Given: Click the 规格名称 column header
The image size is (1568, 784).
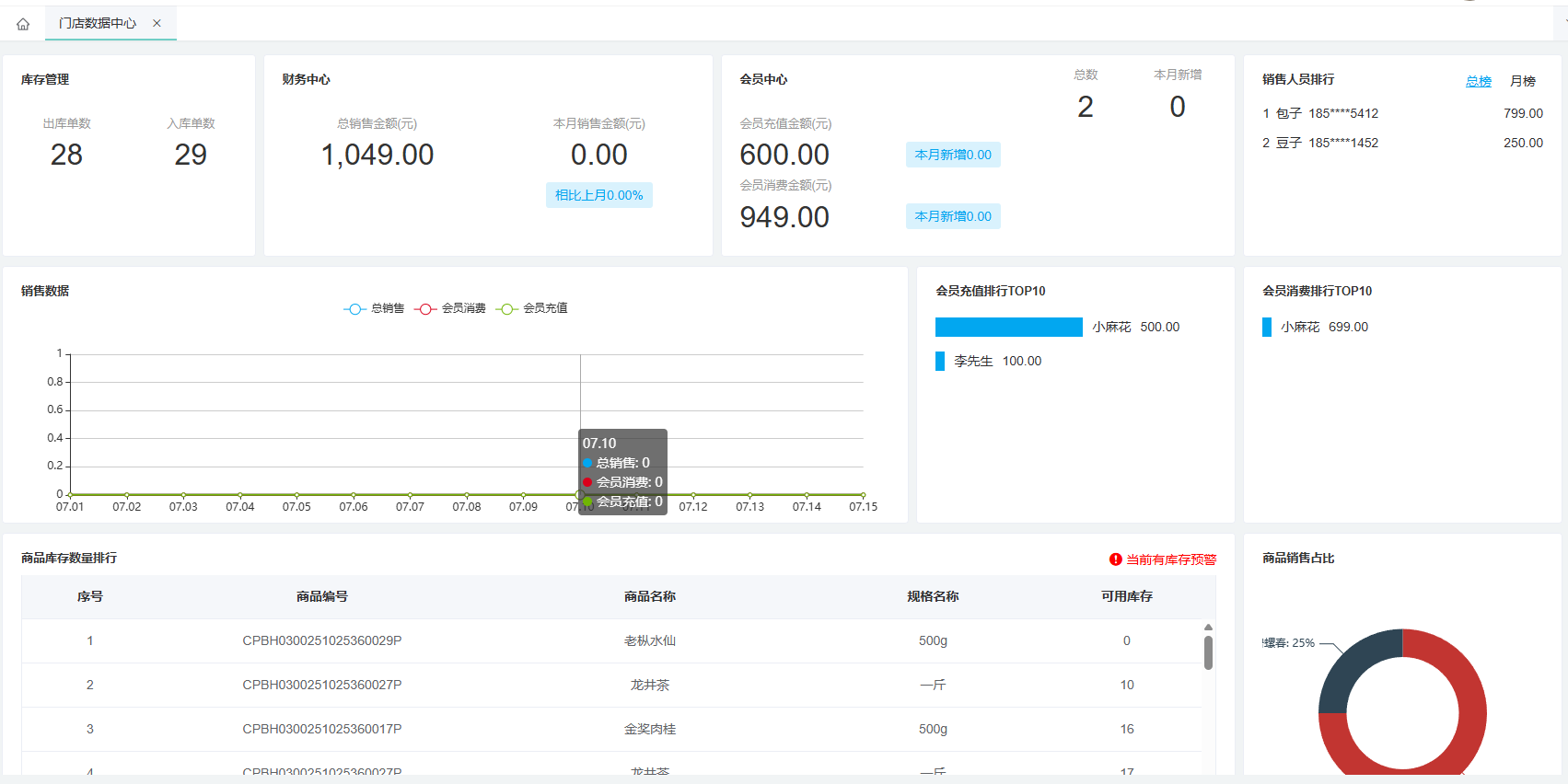Looking at the screenshot, I should tap(933, 596).
